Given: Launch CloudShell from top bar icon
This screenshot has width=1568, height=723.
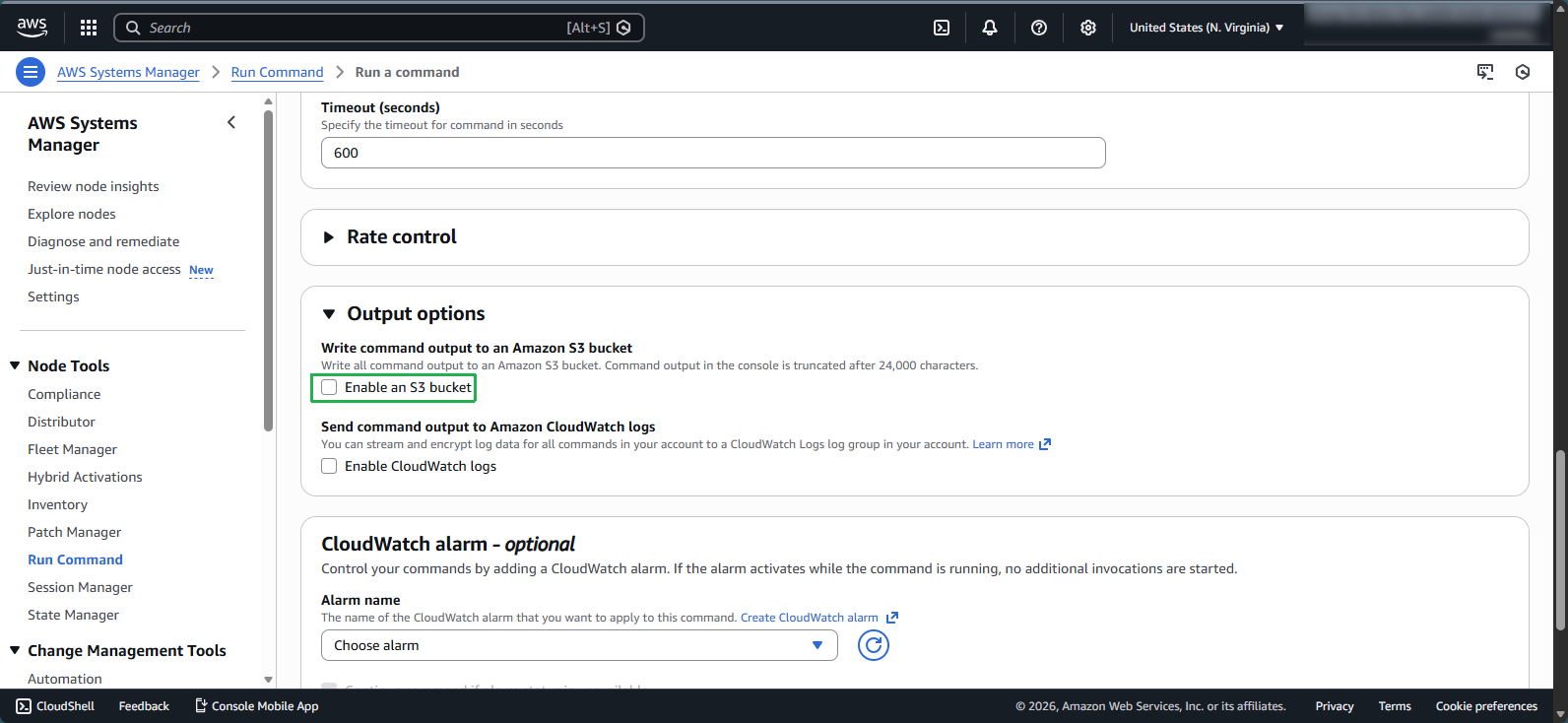Looking at the screenshot, I should [942, 28].
